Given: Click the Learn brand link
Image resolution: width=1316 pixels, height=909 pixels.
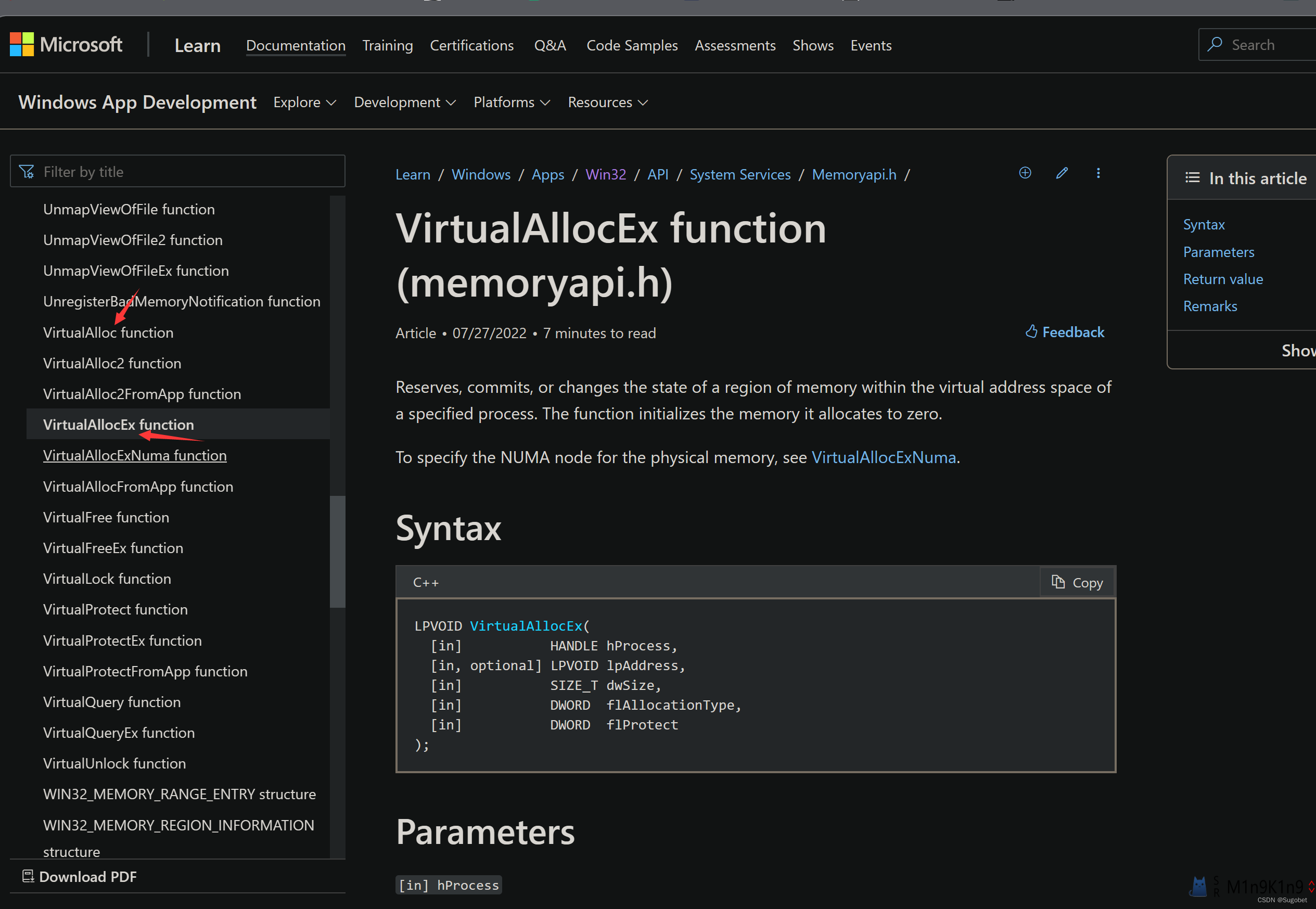Looking at the screenshot, I should click(x=198, y=46).
